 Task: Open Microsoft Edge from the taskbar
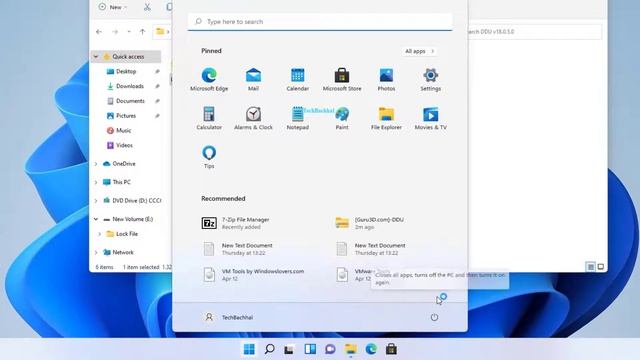click(x=371, y=349)
